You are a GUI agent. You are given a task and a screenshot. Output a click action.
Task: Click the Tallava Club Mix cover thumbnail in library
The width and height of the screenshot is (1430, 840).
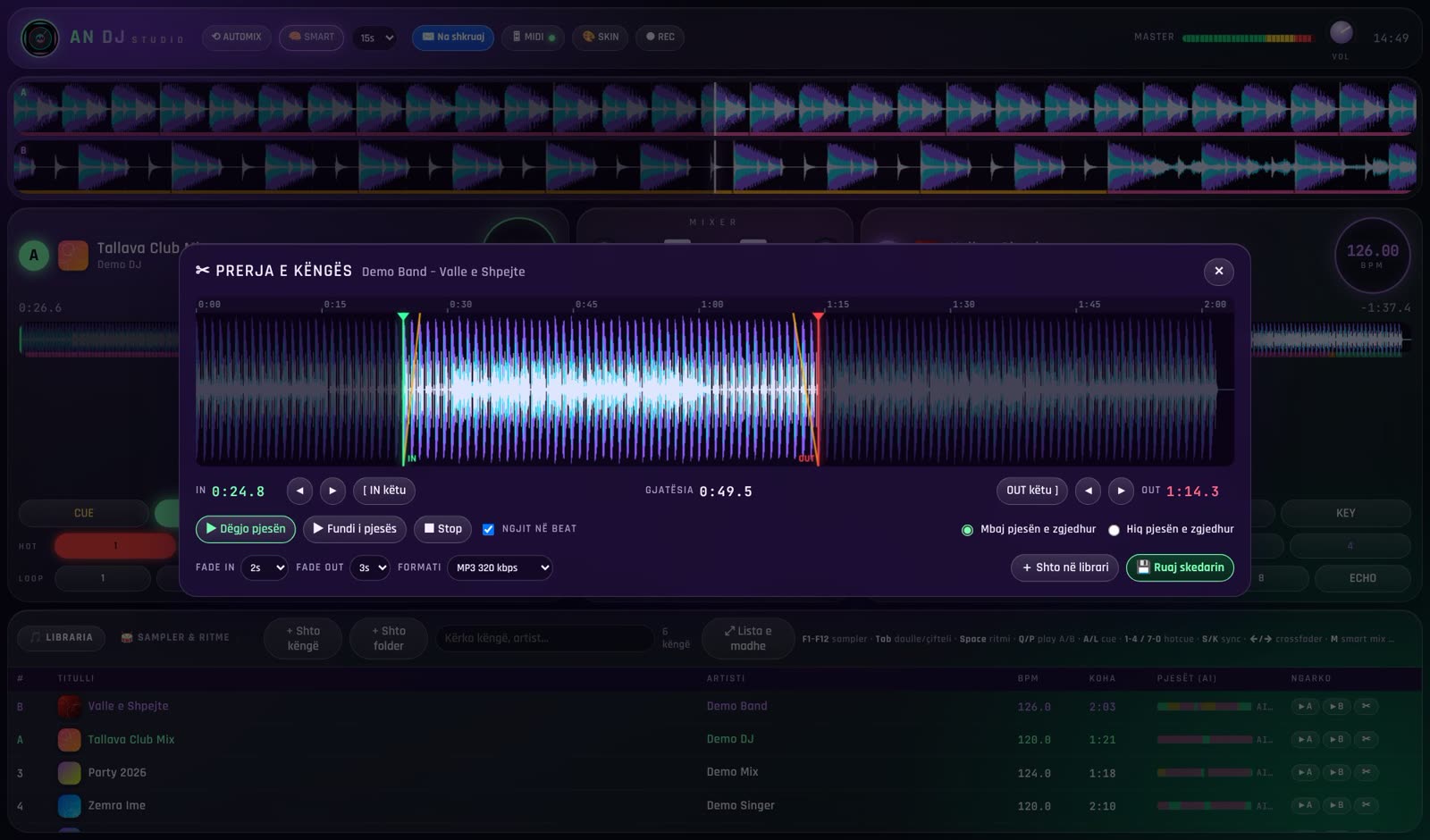(x=70, y=739)
